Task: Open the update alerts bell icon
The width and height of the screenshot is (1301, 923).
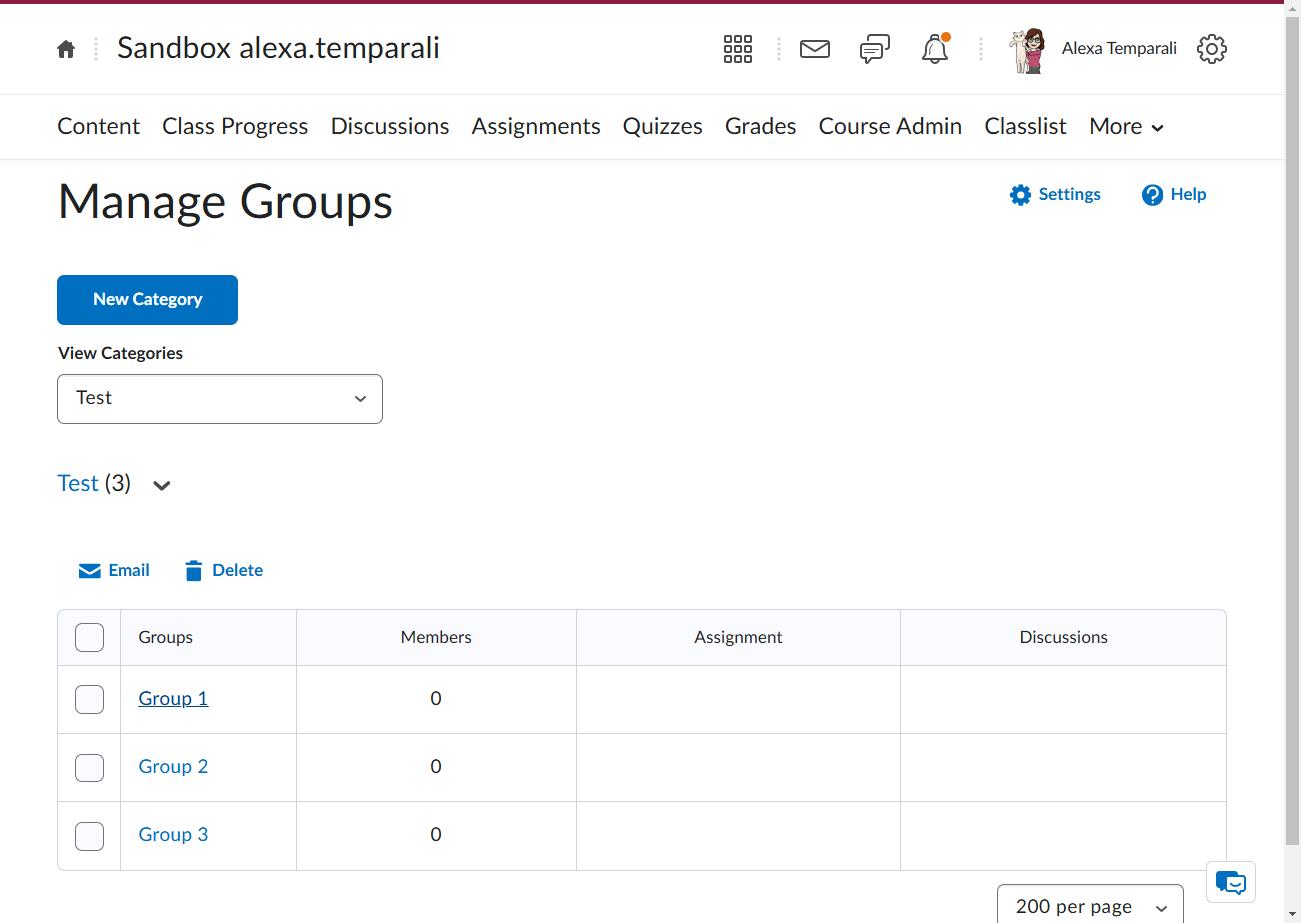Action: click(x=935, y=49)
